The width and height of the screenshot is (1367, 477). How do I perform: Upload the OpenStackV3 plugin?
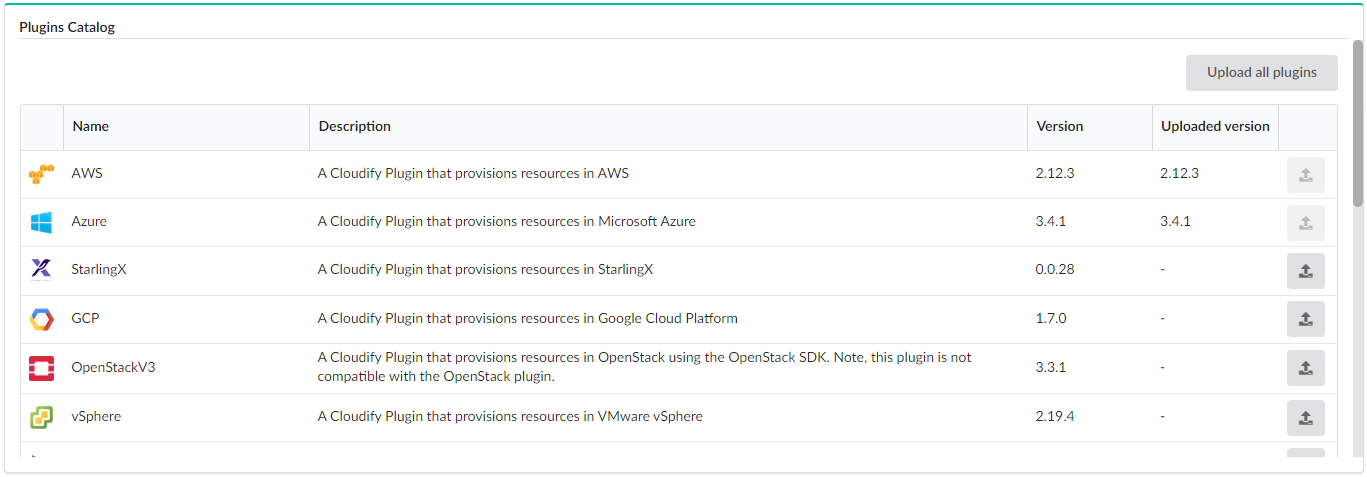pyautogui.click(x=1305, y=368)
